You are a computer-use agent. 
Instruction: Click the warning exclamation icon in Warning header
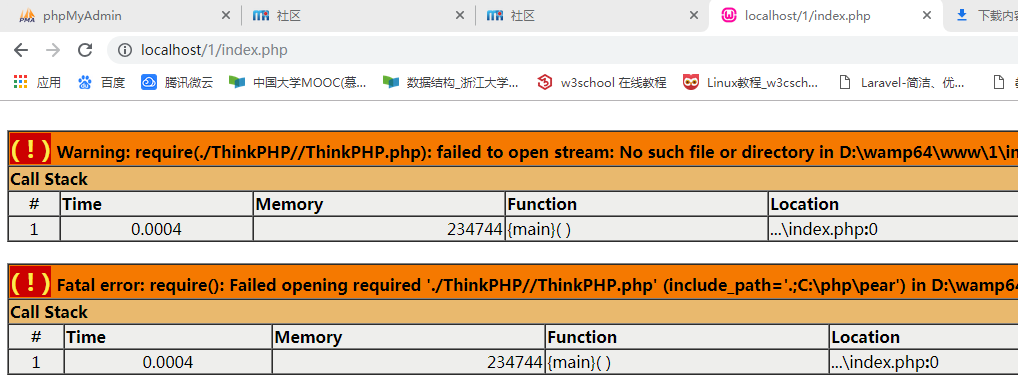click(x=30, y=149)
